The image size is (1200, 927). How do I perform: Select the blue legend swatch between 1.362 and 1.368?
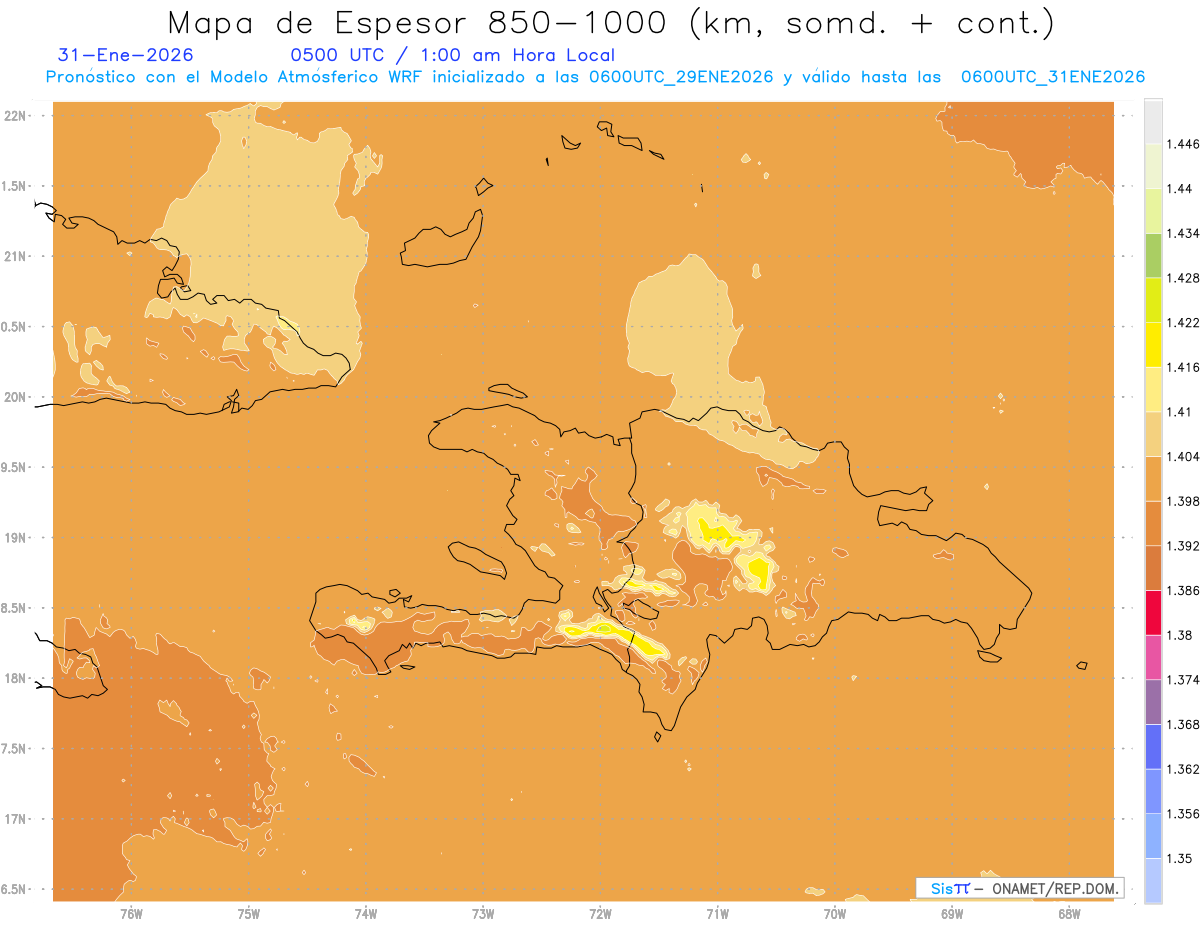click(x=1153, y=746)
